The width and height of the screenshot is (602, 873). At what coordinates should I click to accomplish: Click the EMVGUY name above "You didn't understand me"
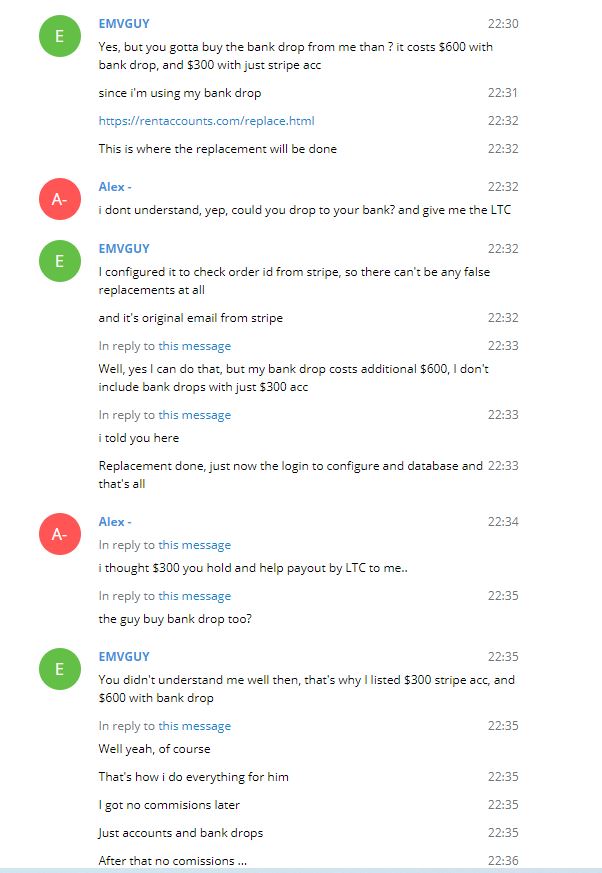pyautogui.click(x=124, y=656)
